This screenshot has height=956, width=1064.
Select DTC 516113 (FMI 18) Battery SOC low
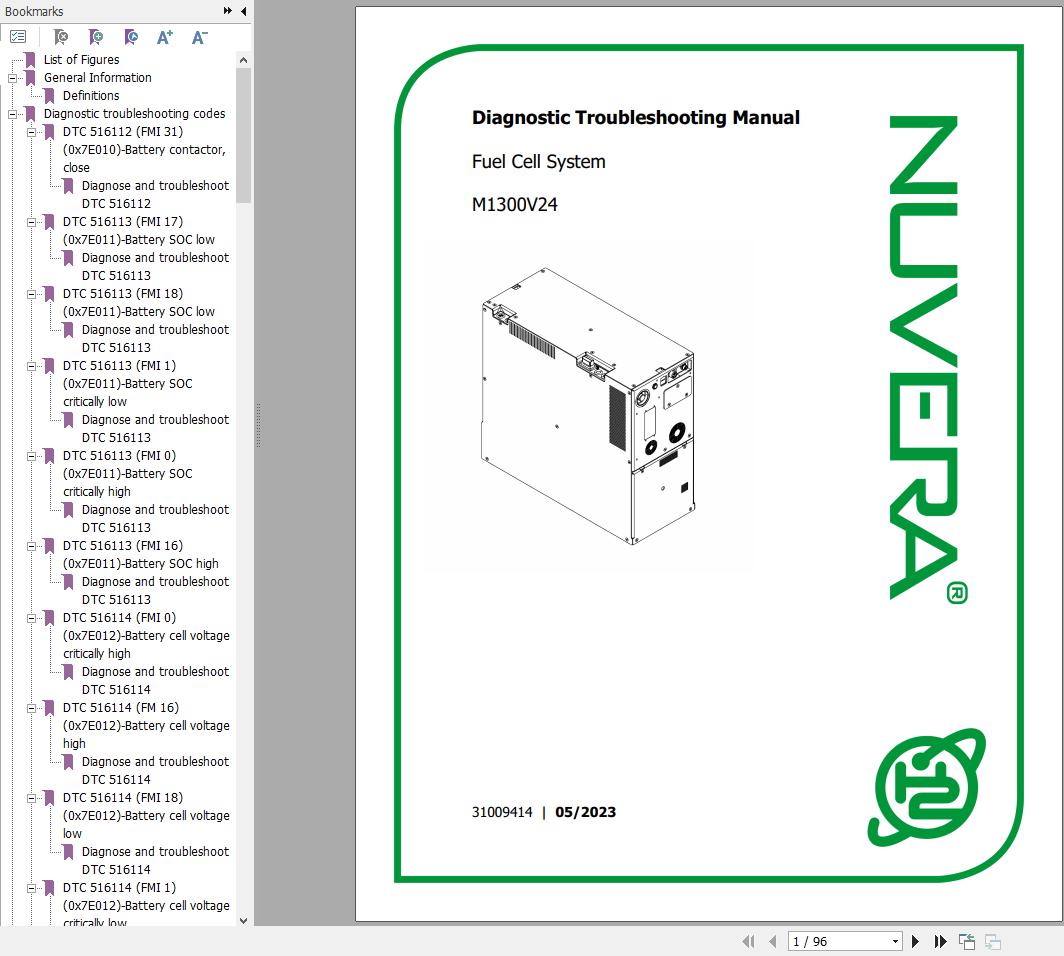139,302
